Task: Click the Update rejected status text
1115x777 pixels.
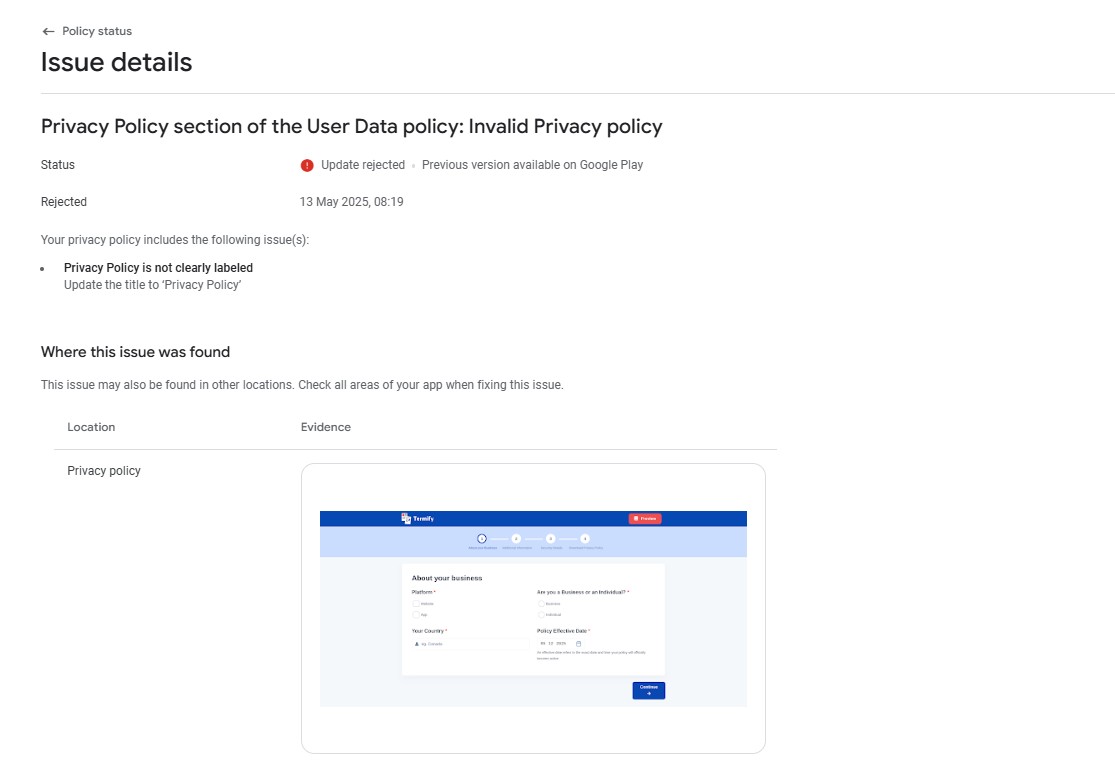Action: coord(363,165)
